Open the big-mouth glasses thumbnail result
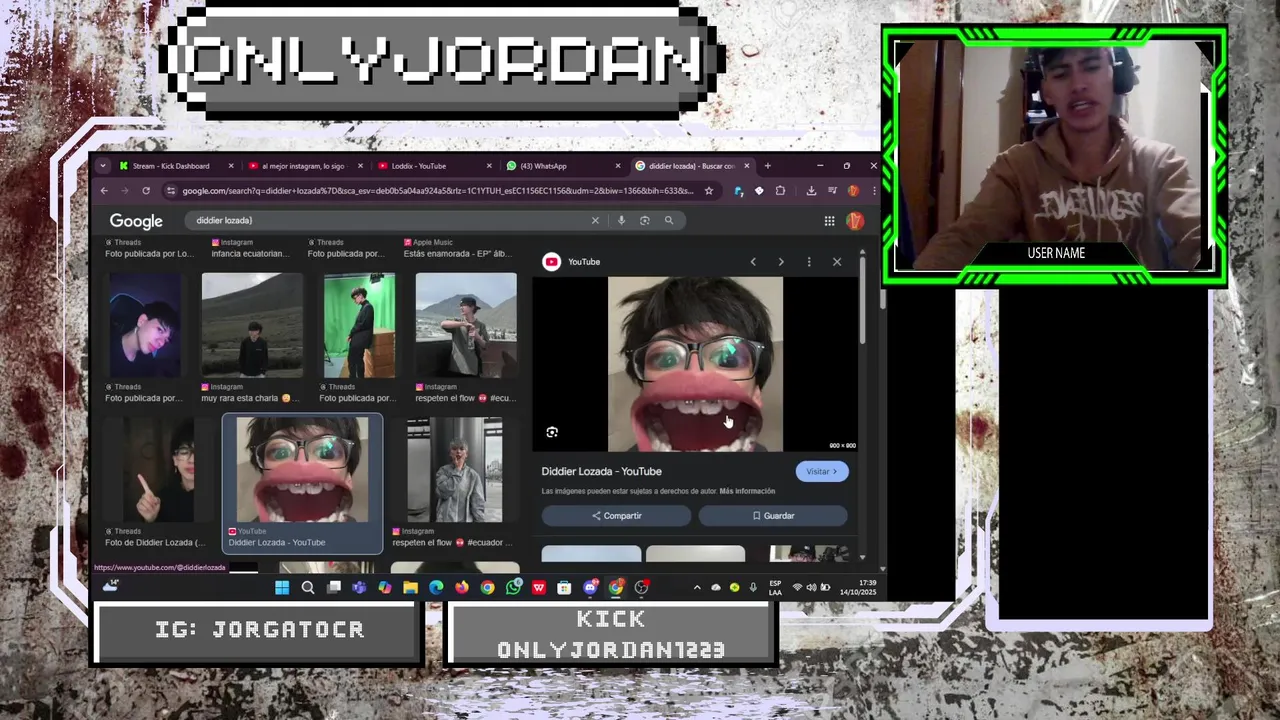This screenshot has width=1280, height=720. pos(302,470)
